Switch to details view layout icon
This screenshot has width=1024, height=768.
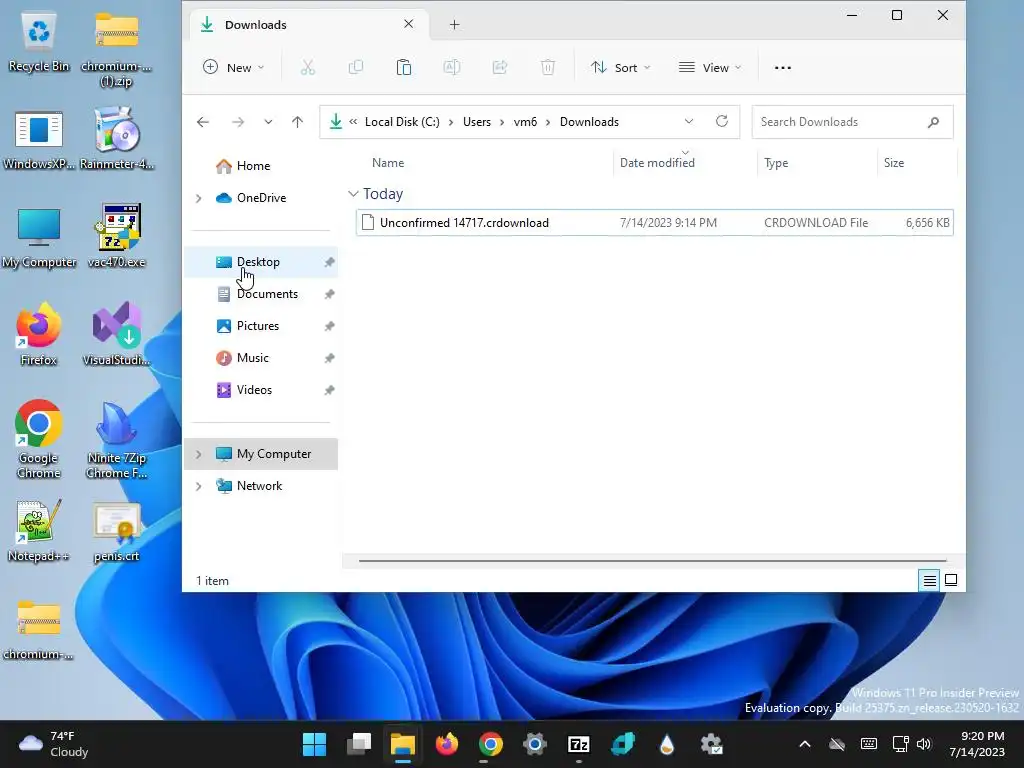click(929, 581)
